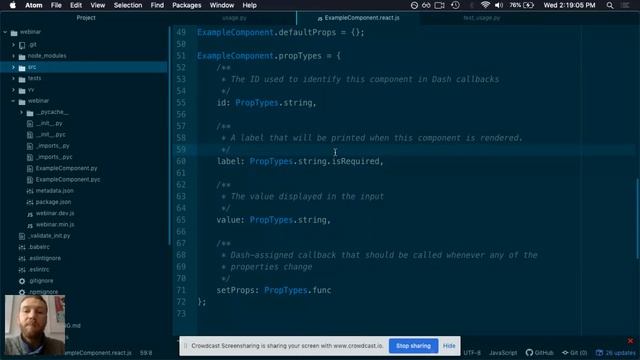This screenshot has width=640, height=360.
Task: Open the _validate_init.py file
Action: [x=49, y=236]
